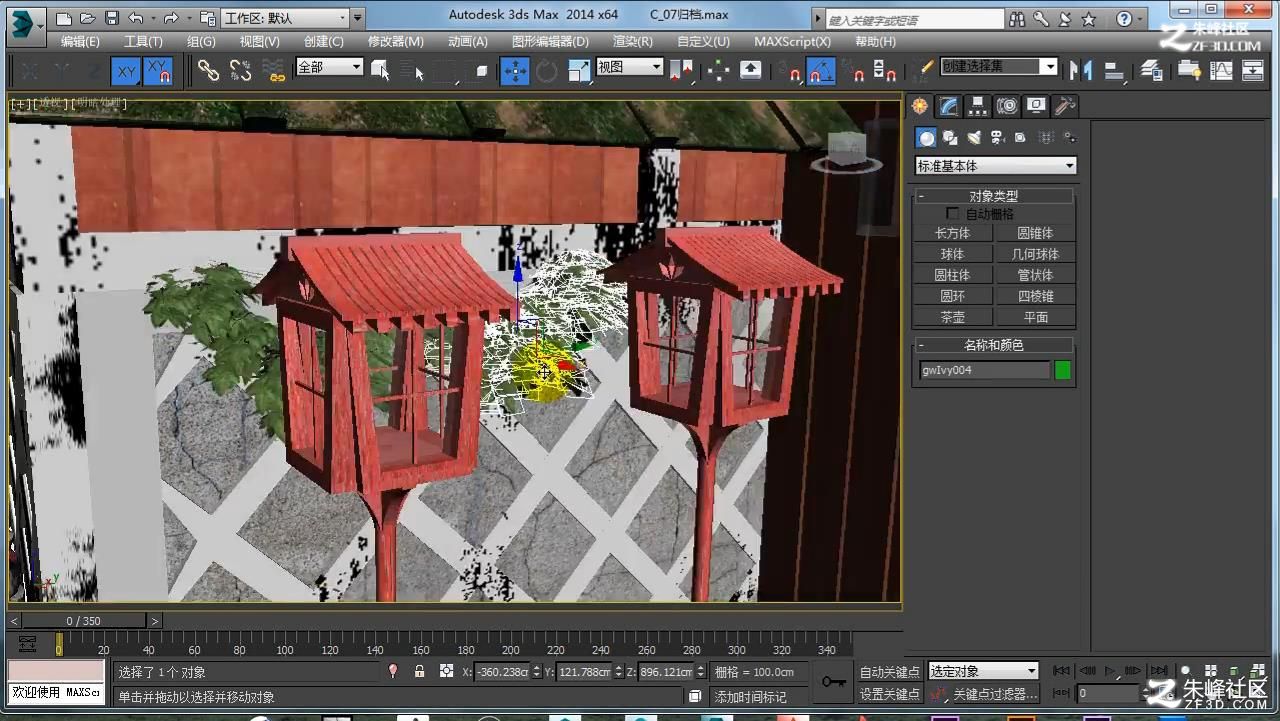Image resolution: width=1280 pixels, height=721 pixels.
Task: Open the MAXScript(X) menu
Action: (793, 41)
